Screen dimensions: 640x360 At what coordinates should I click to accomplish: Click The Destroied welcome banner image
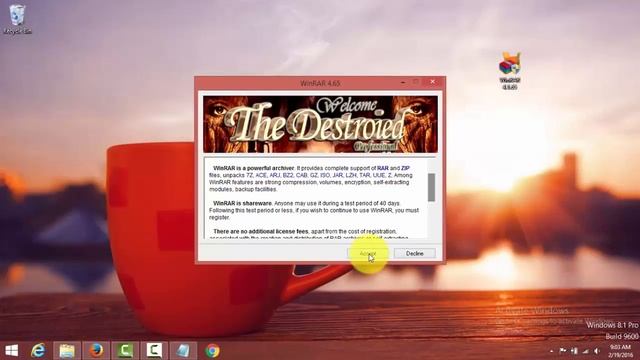point(320,124)
